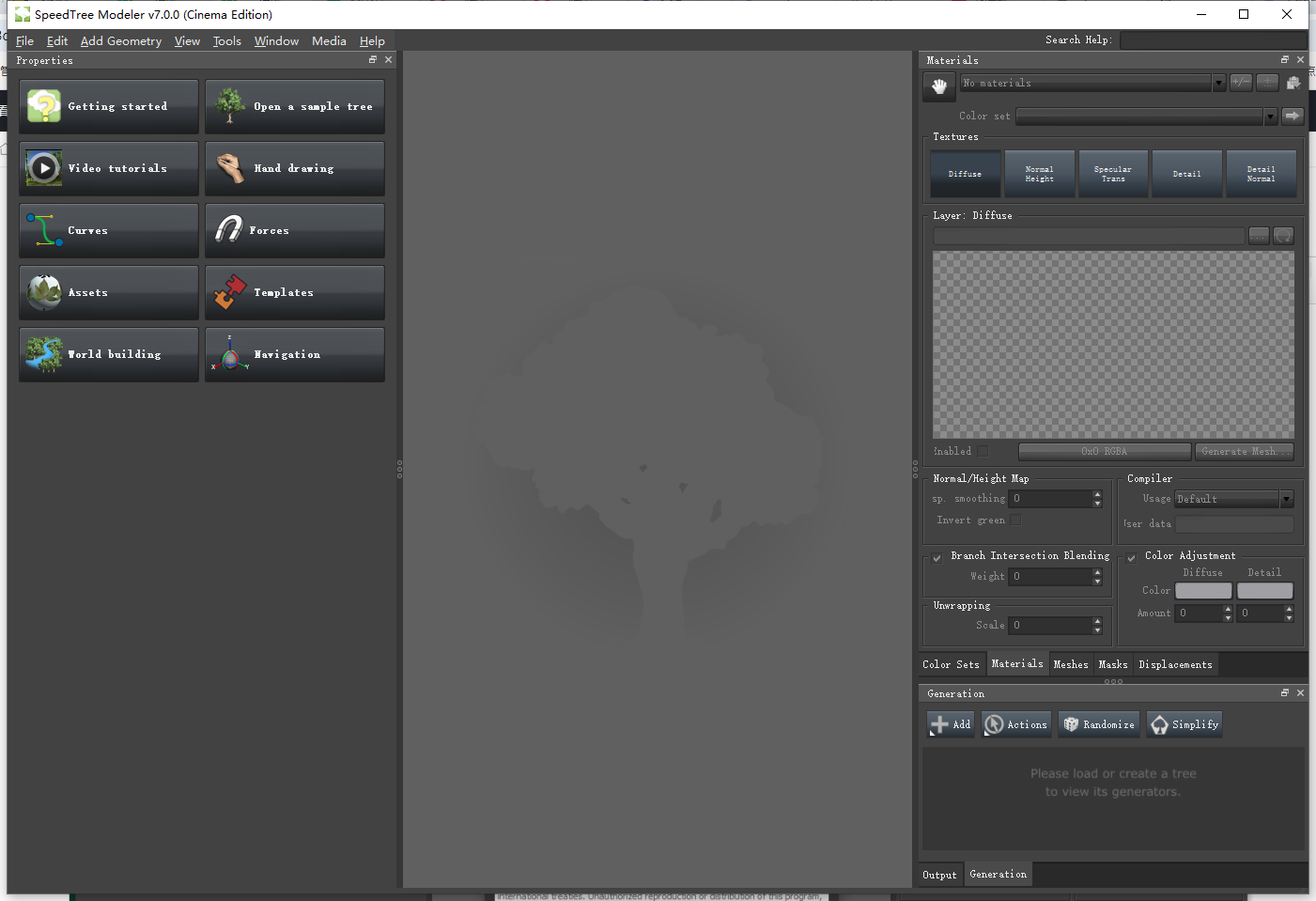Select the Specular Trans texture layer
This screenshot has width=1316, height=901.
[1113, 174]
